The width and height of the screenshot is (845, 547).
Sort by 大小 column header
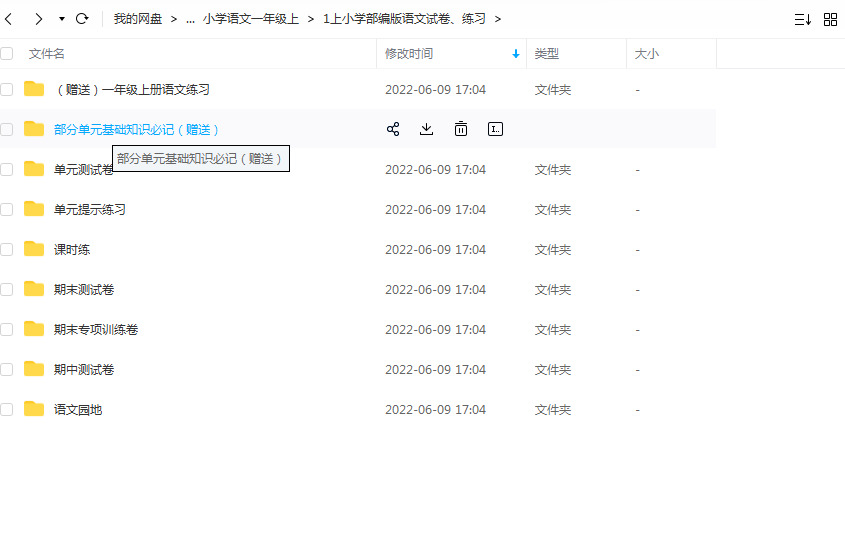647,54
